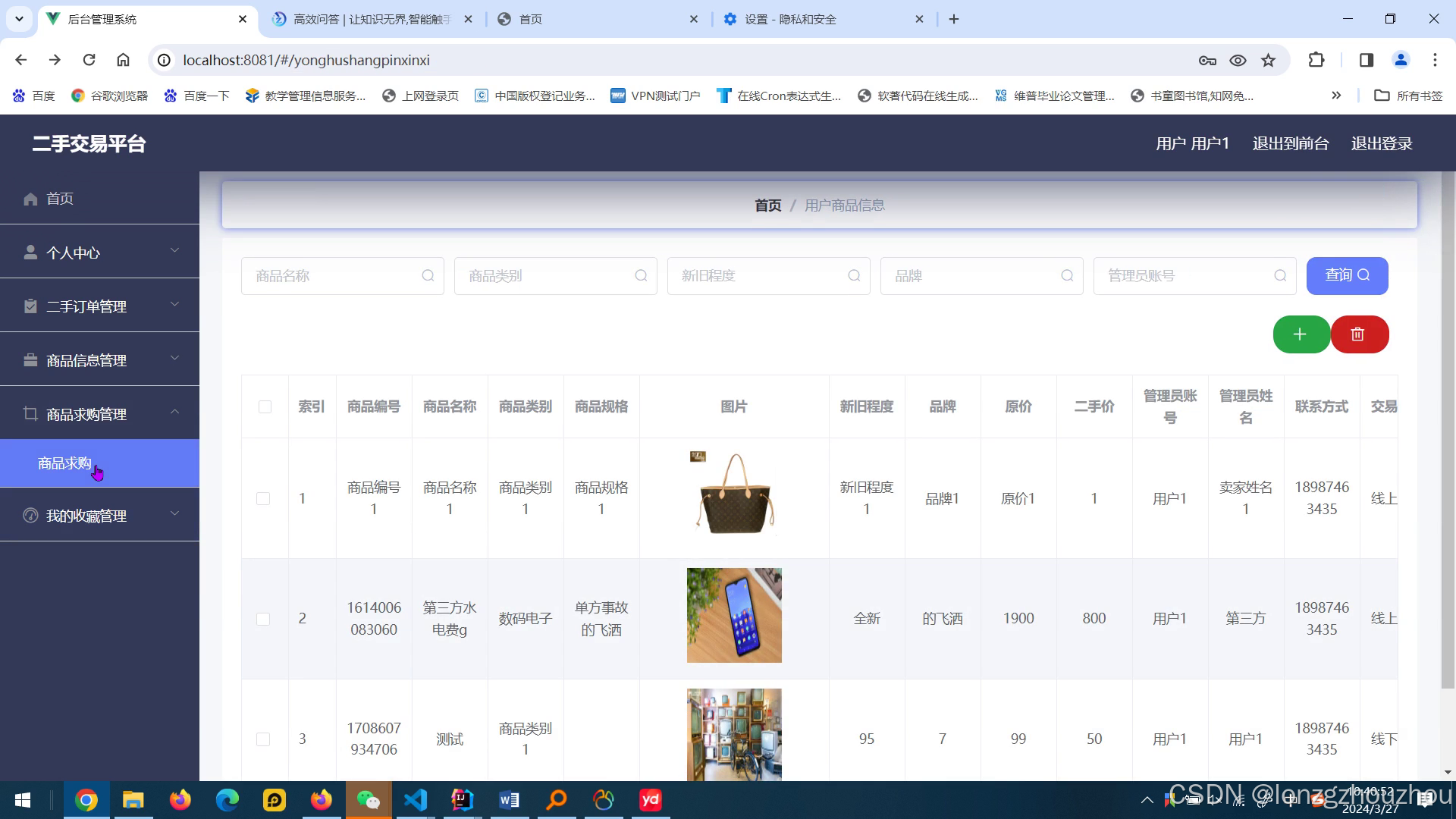Check the checkbox for row 1
Screen dimensions: 1456x819
[x=263, y=499]
